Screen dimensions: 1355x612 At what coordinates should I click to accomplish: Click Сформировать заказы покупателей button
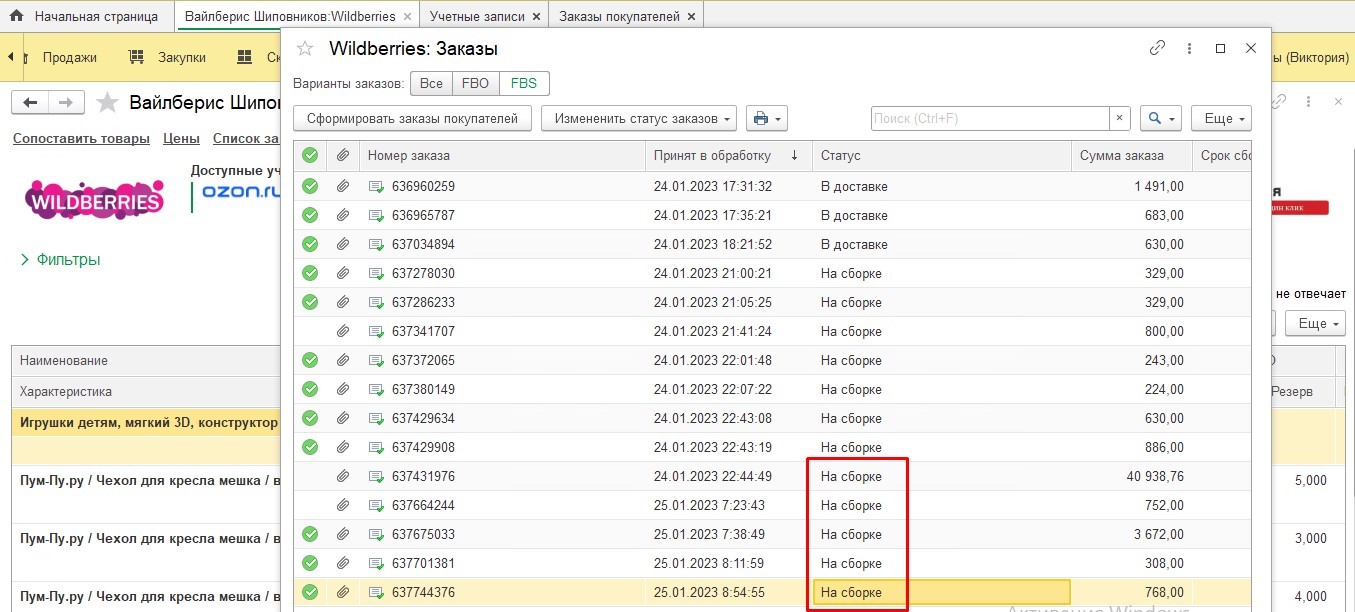[x=412, y=118]
